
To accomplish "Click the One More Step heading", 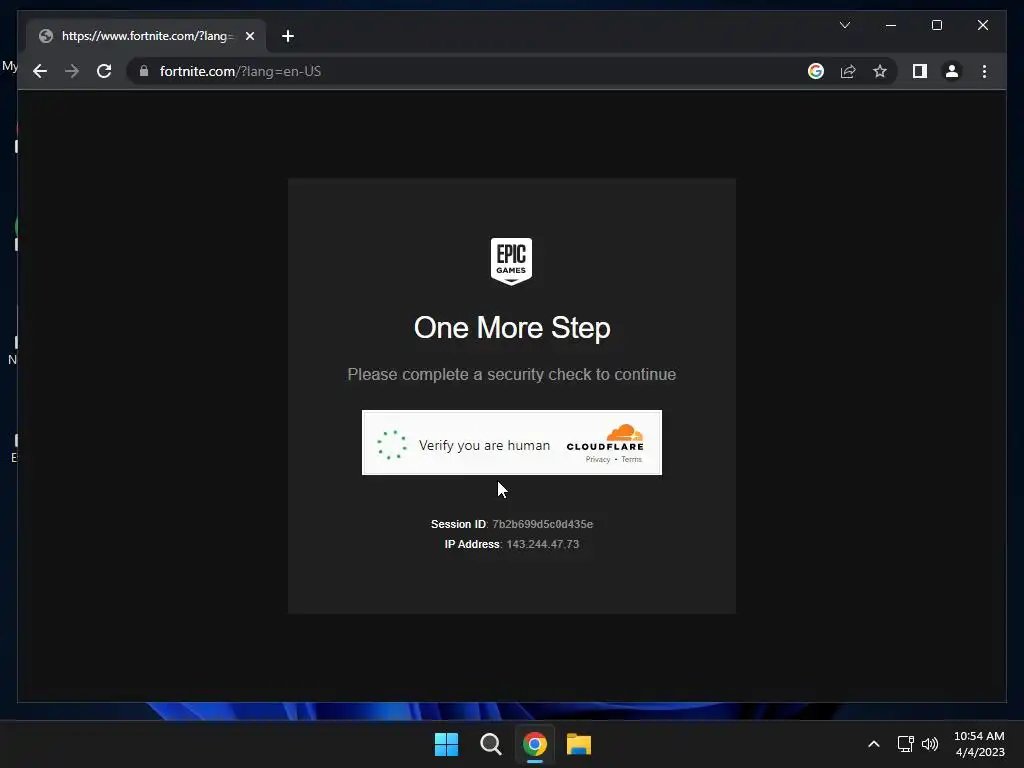I will (512, 328).
